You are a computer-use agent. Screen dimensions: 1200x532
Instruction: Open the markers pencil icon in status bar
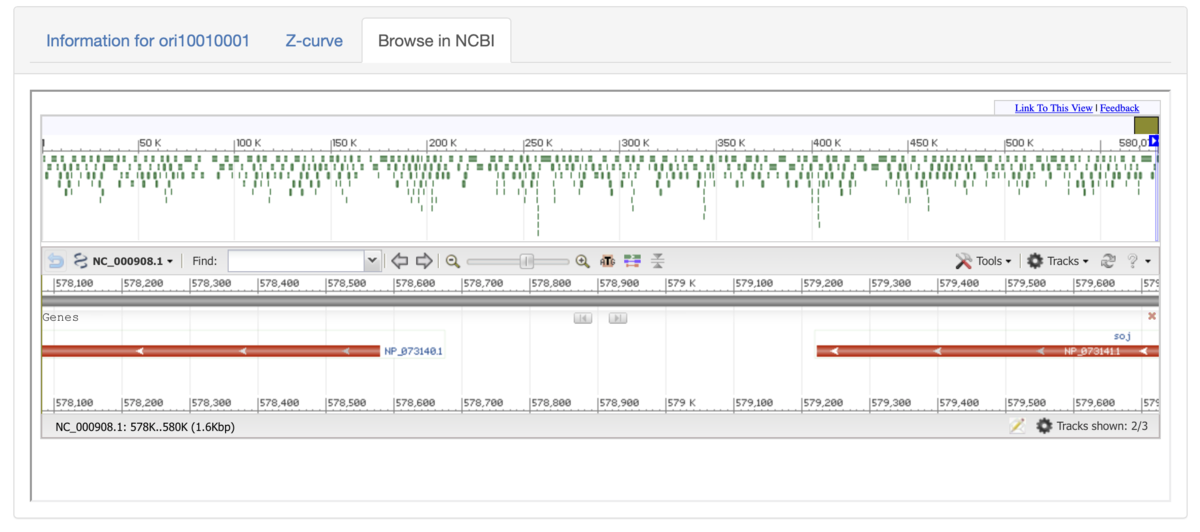tap(1017, 426)
